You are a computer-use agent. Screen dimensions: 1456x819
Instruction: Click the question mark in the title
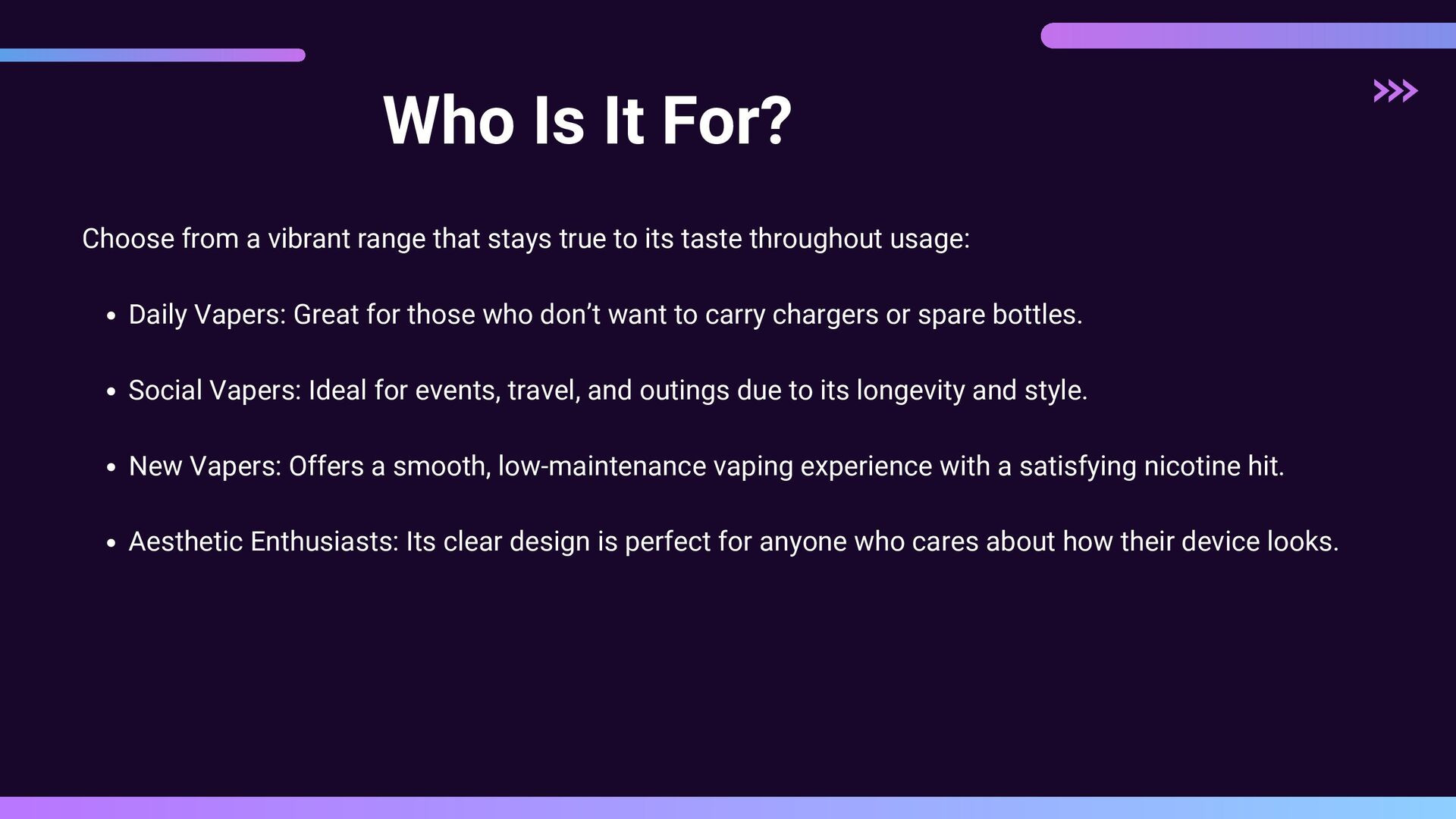778,121
